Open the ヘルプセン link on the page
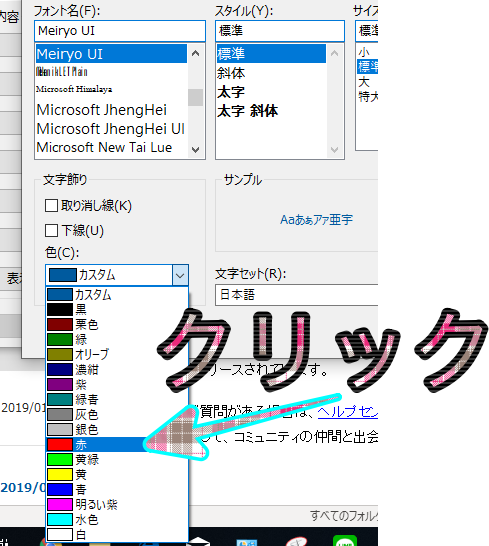 point(348,412)
